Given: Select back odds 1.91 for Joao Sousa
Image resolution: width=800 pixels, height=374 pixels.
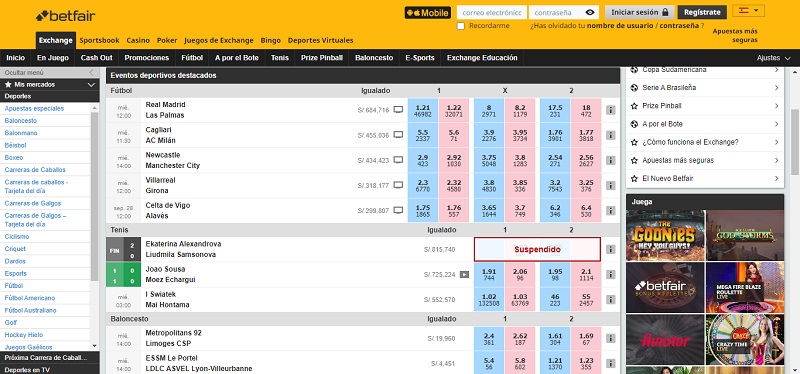Looking at the screenshot, I should coord(489,275).
